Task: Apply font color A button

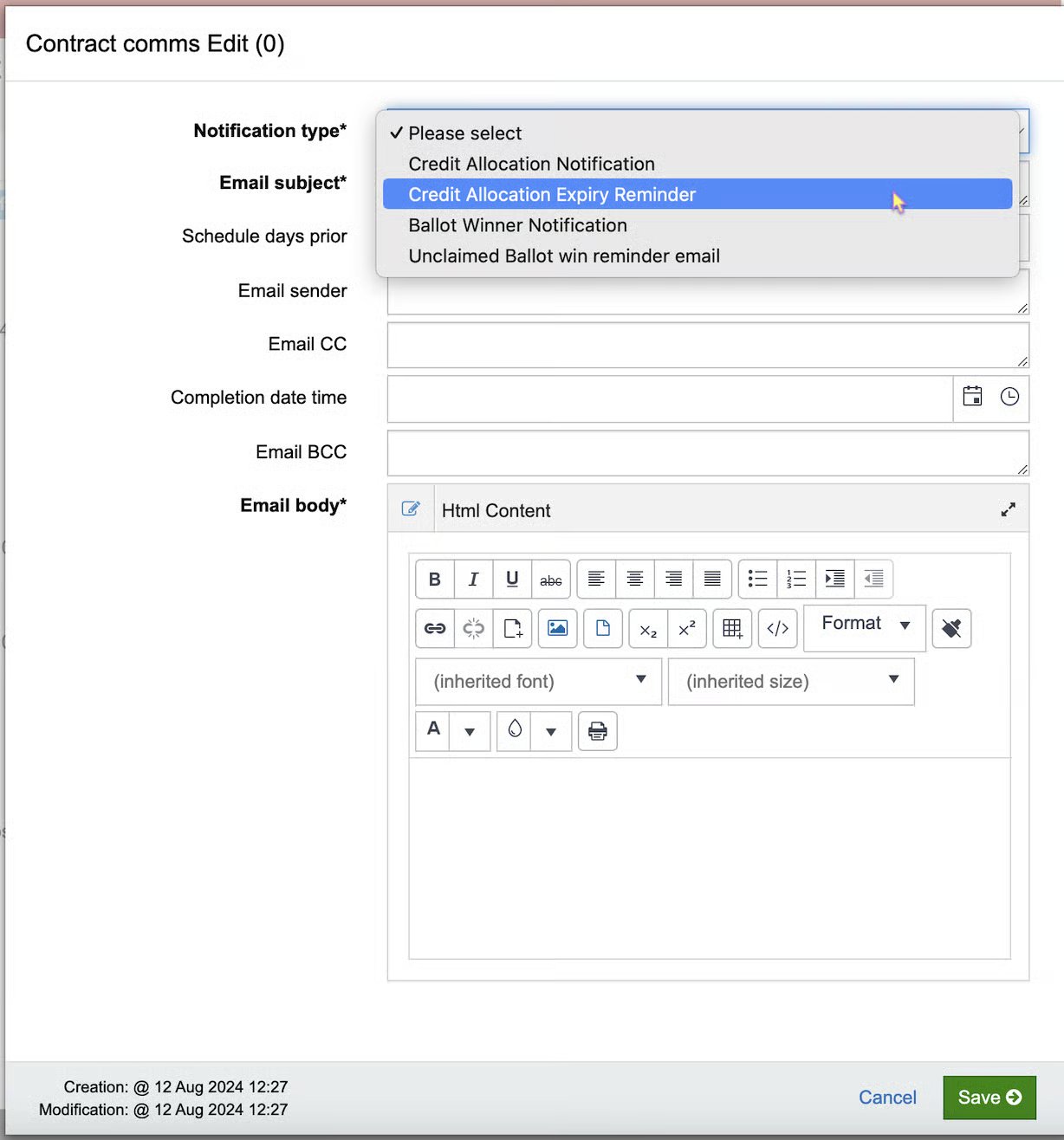Action: (433, 731)
